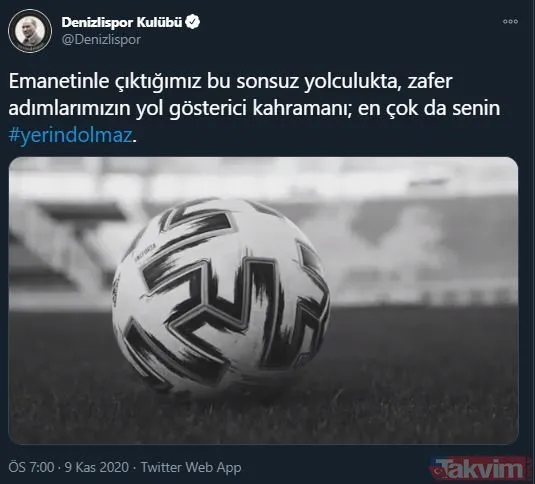
Task: Click the 9 Kas 2020 date
Action: click(x=97, y=467)
